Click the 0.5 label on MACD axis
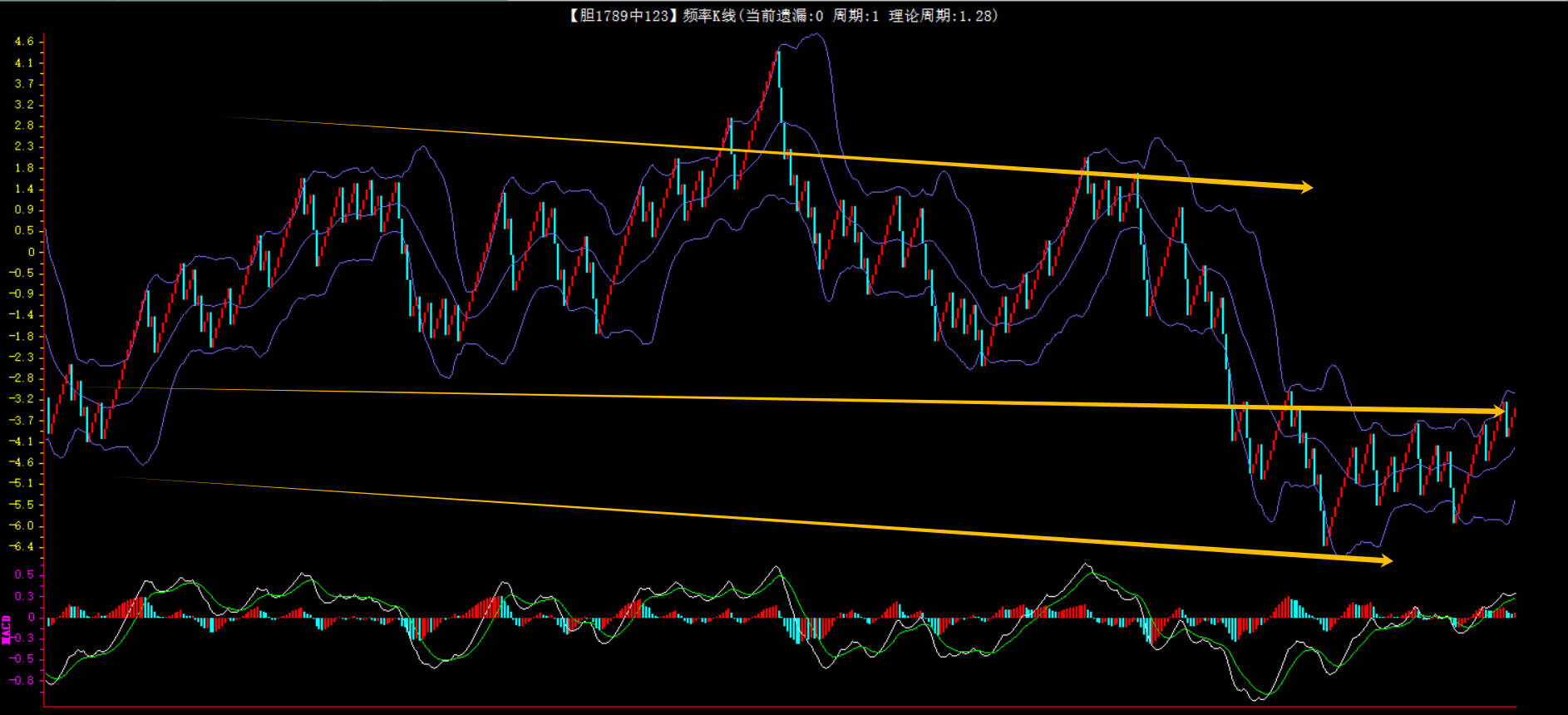Screen dimensions: 1568x715 click(x=24, y=574)
